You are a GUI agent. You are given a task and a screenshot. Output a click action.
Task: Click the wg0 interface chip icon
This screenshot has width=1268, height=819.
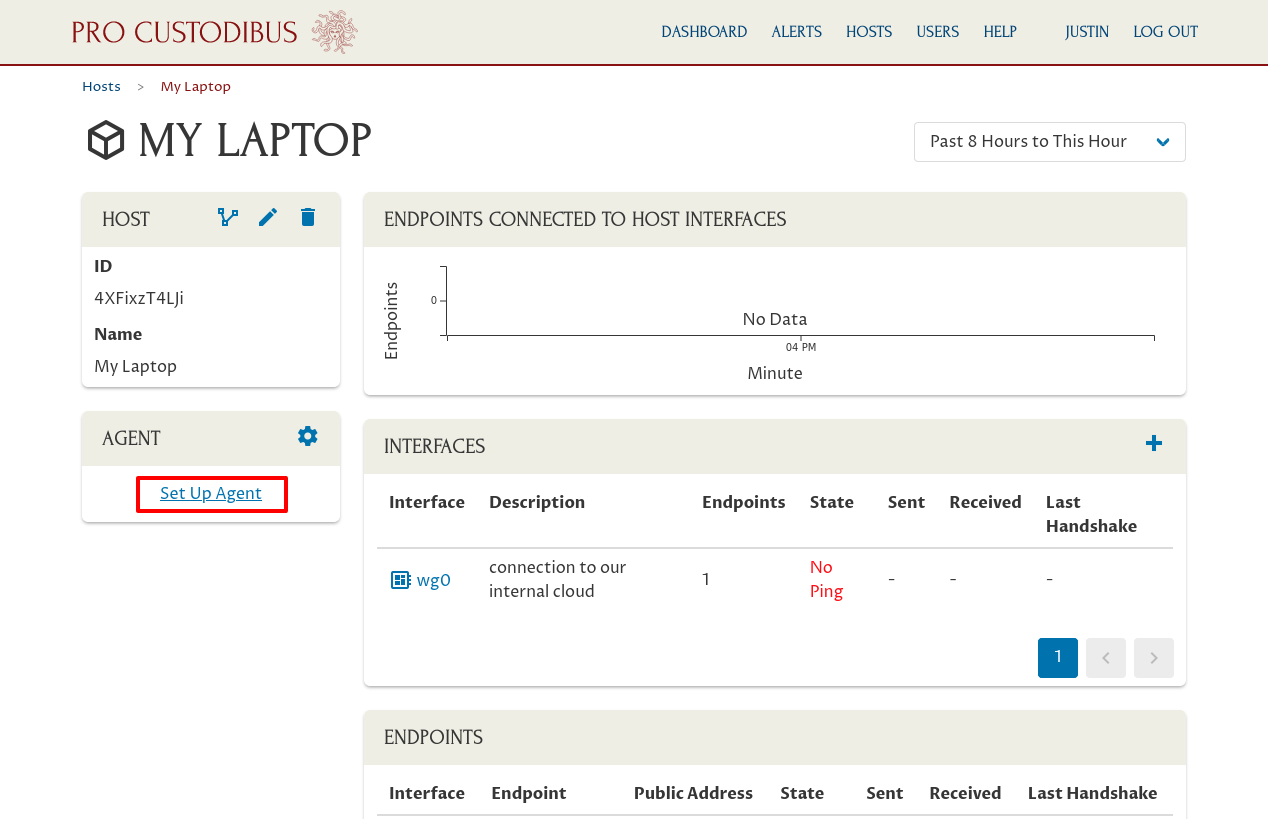[x=400, y=580]
